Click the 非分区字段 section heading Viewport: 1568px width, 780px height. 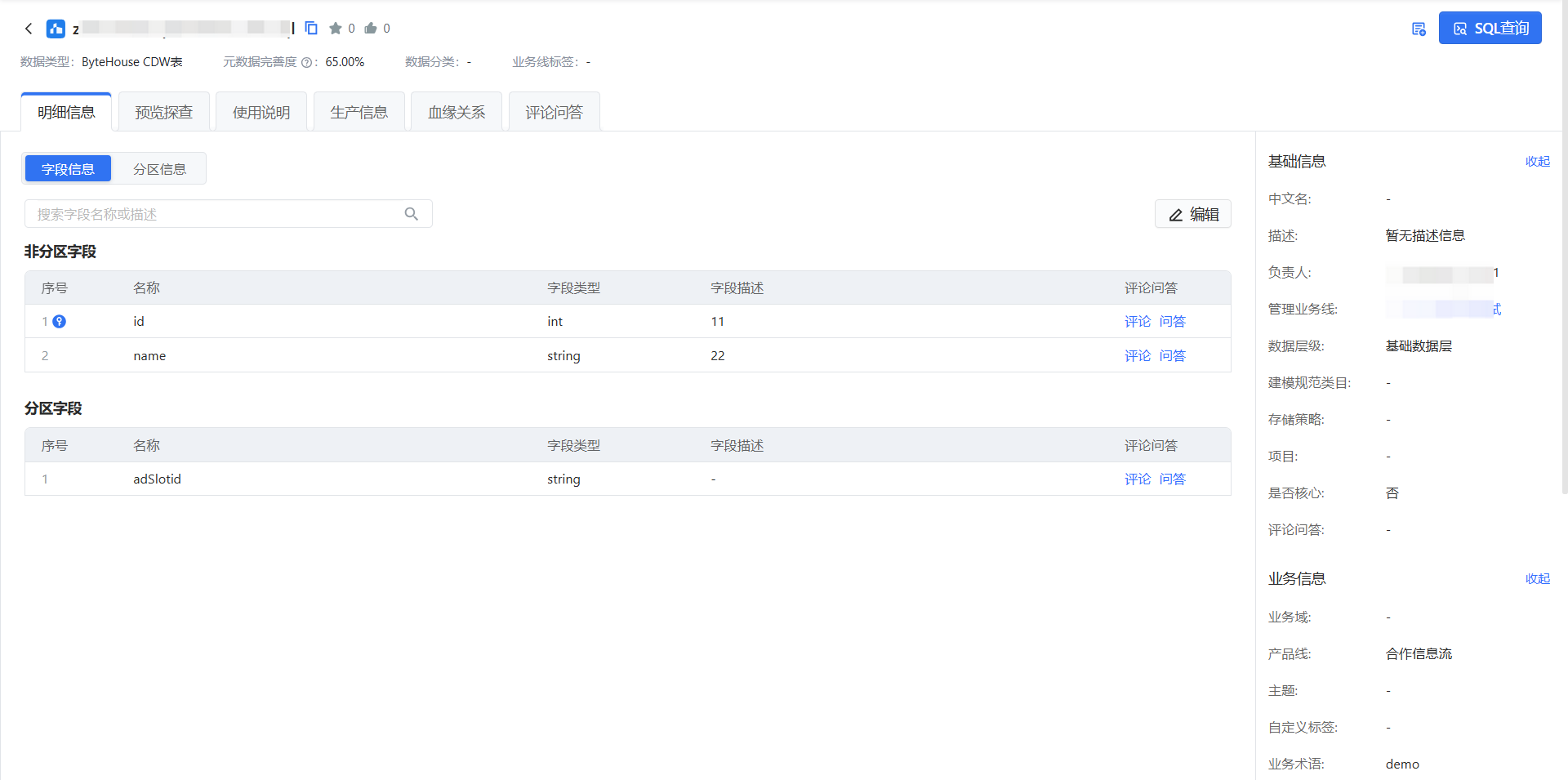[x=60, y=252]
